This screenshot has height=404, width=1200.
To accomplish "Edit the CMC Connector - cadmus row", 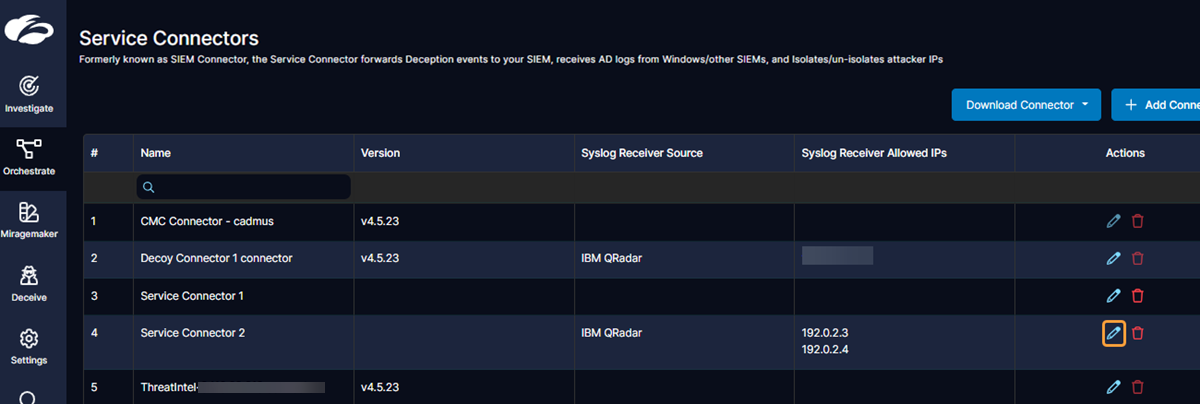I will [1113, 221].
